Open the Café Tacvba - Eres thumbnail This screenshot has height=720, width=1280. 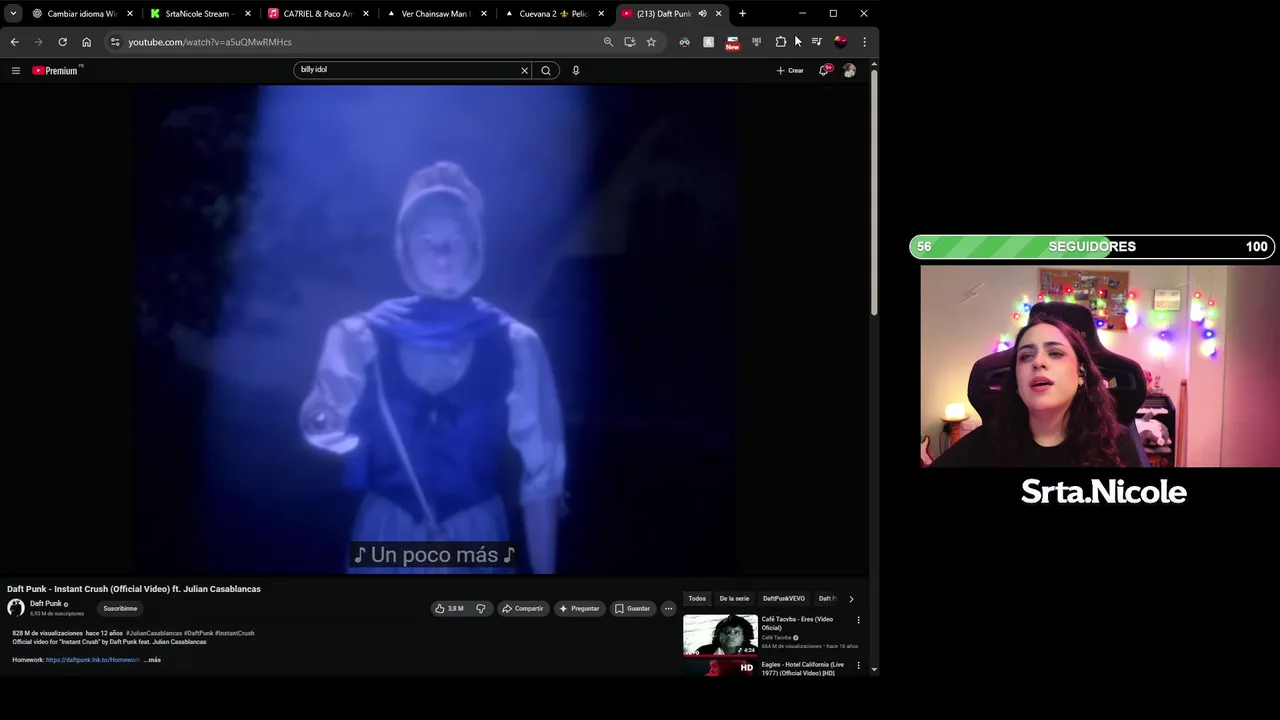coord(720,635)
